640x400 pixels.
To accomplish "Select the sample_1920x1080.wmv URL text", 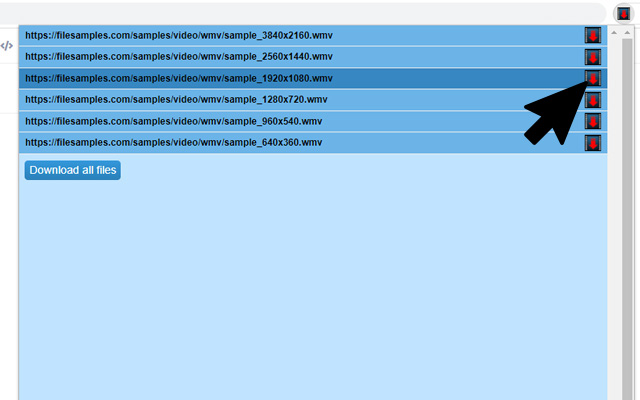I will point(179,78).
